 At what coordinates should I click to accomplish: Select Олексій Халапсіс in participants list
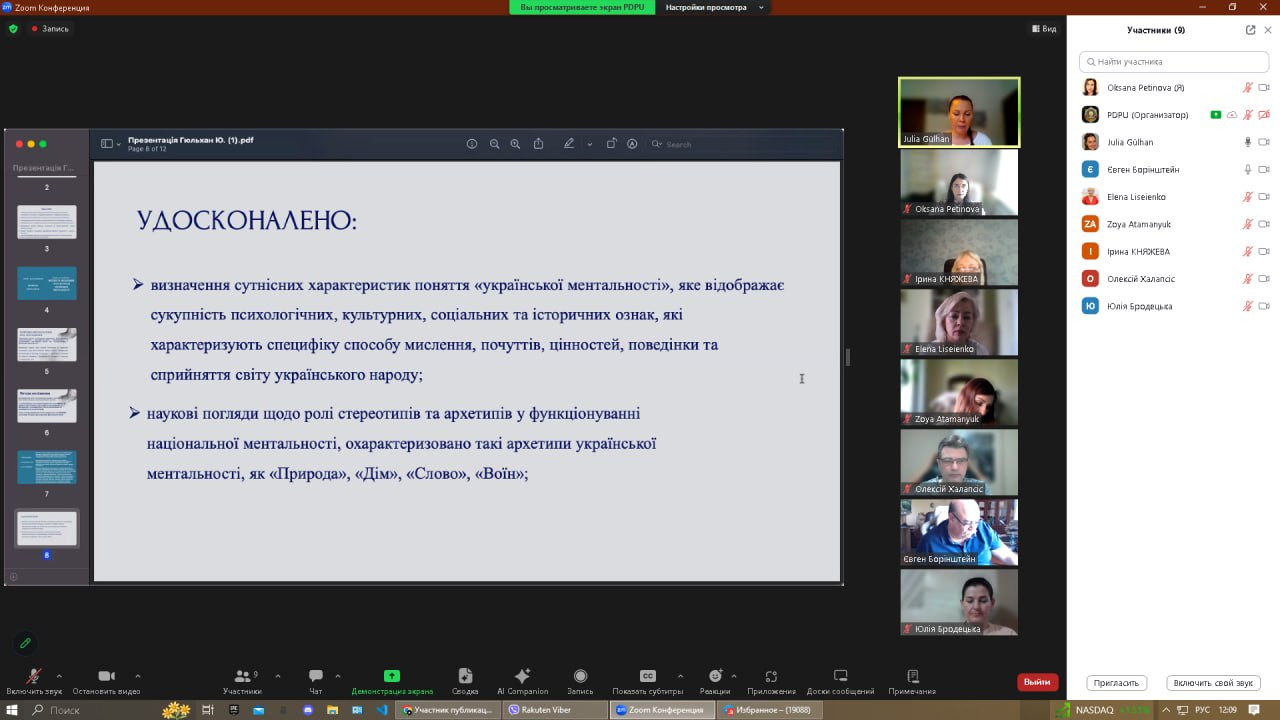(x=1174, y=279)
